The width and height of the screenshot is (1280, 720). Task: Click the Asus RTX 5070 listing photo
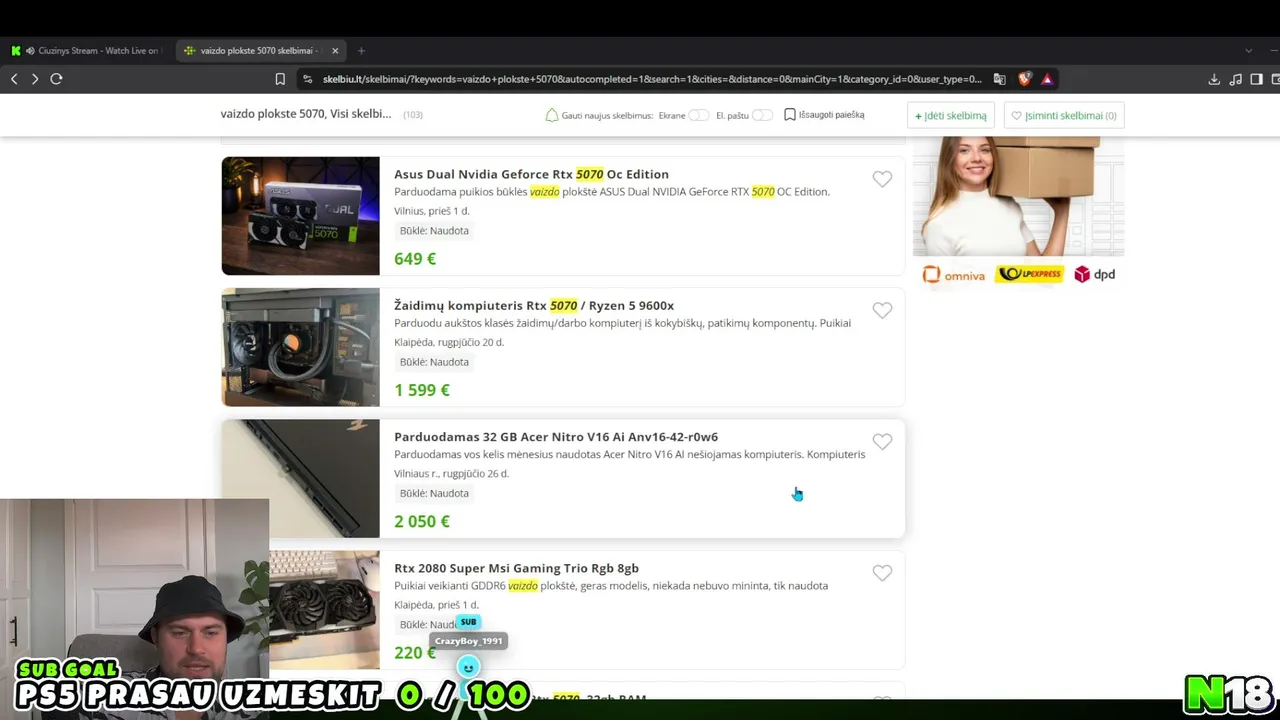coord(300,216)
